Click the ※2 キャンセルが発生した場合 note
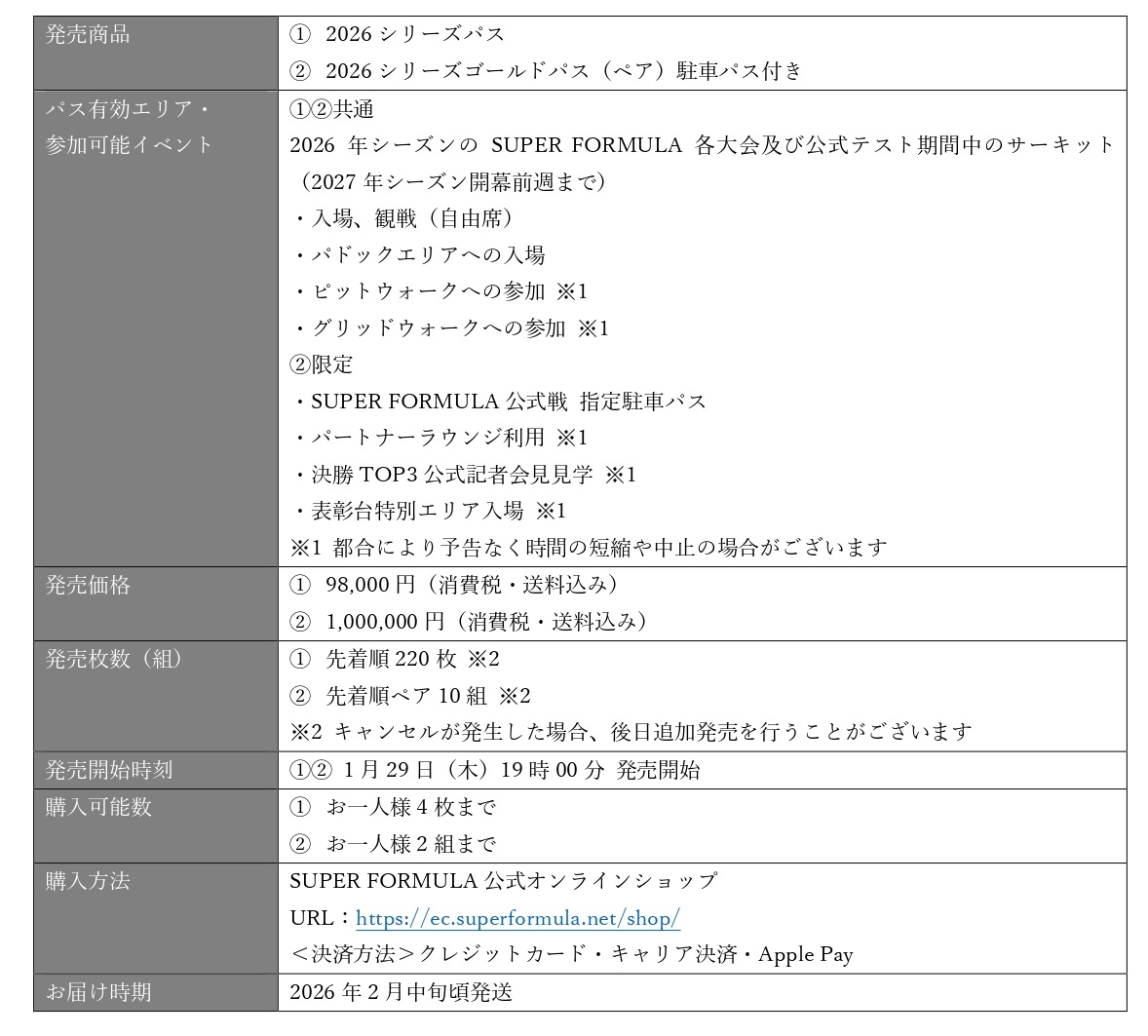The height and width of the screenshot is (1036, 1148). coord(631,732)
